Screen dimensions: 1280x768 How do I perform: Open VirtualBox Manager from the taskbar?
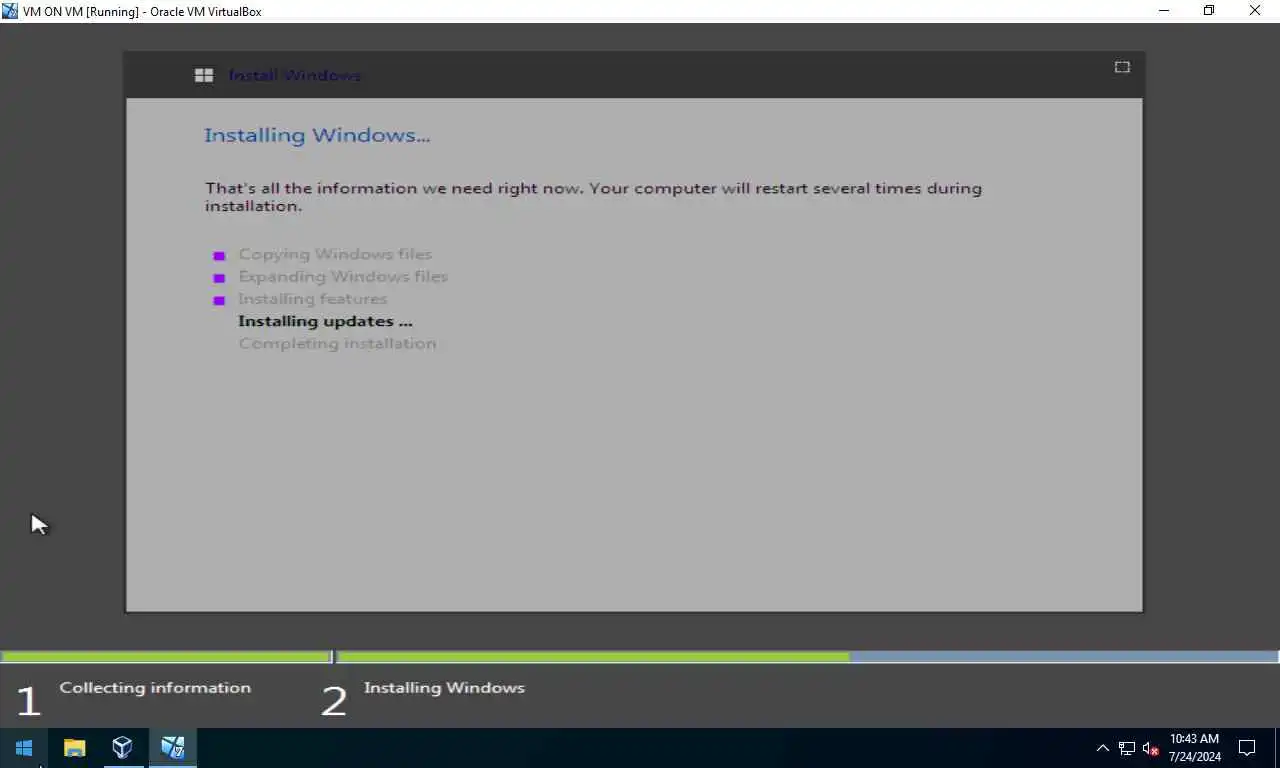[x=122, y=748]
